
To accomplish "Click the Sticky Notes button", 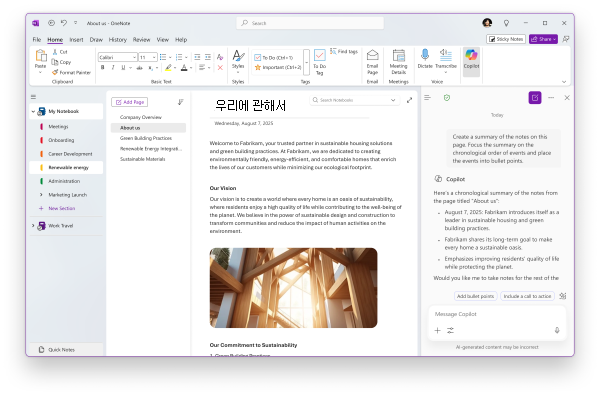I will click(506, 39).
